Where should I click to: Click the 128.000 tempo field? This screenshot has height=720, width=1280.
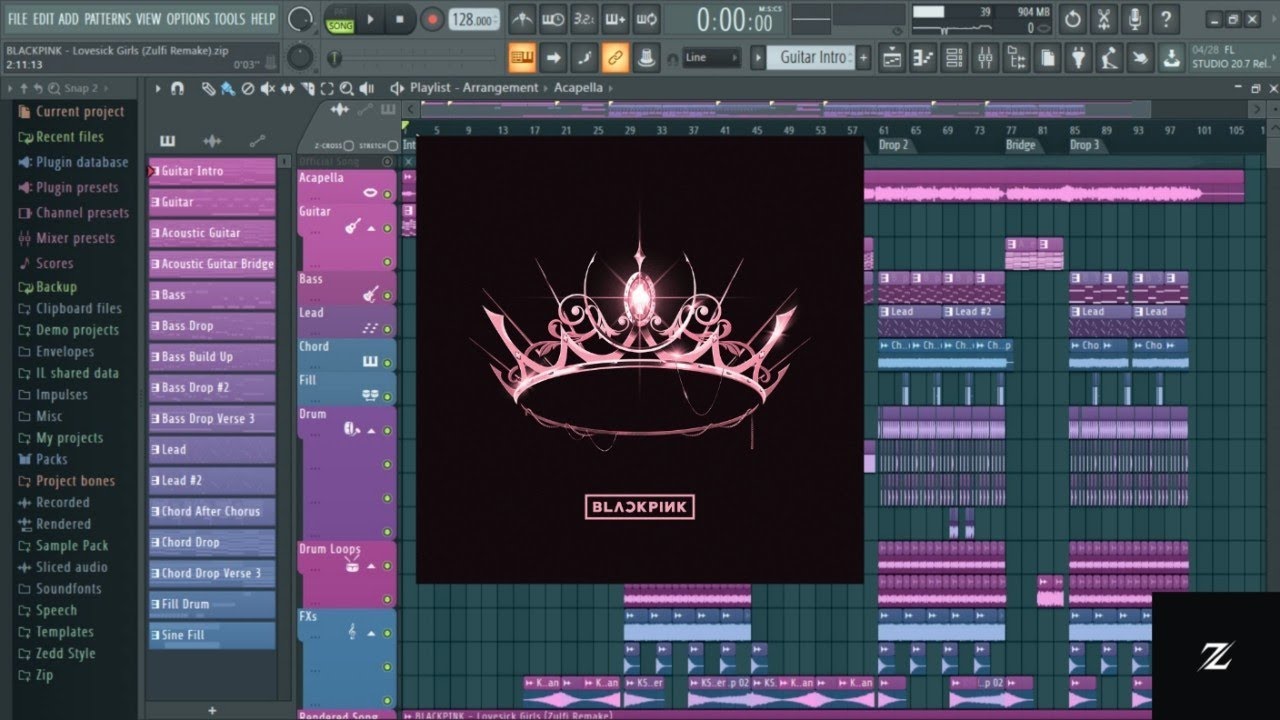(x=473, y=20)
